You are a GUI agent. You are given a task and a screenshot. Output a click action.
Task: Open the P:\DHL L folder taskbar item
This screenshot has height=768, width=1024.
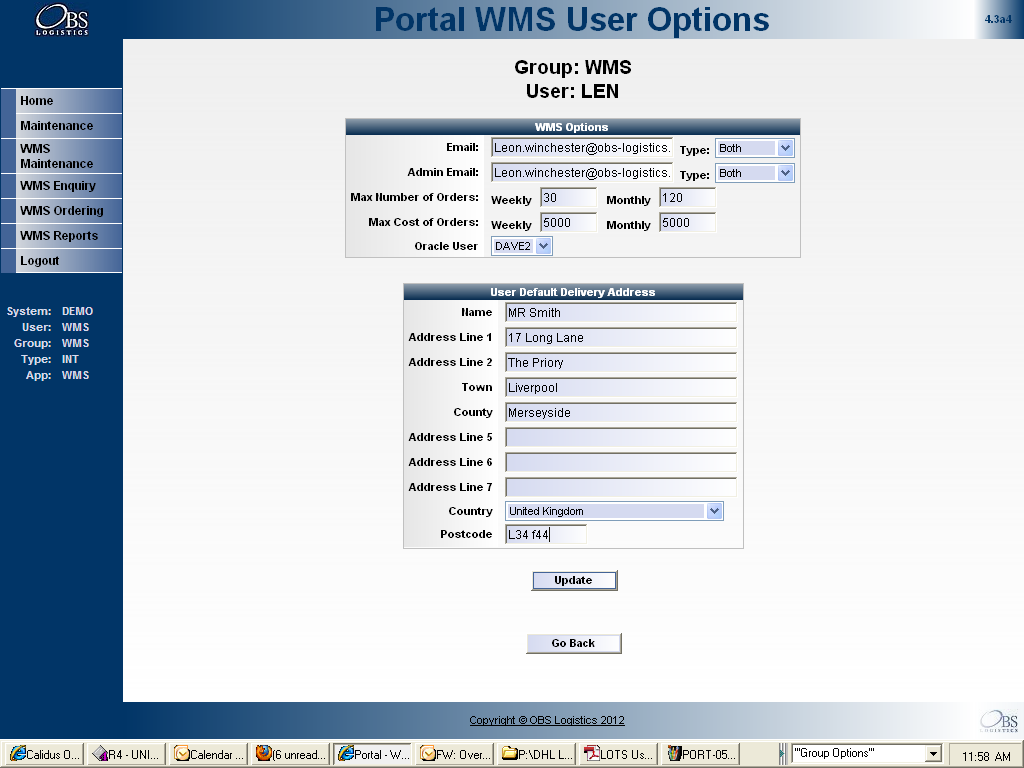(538, 754)
